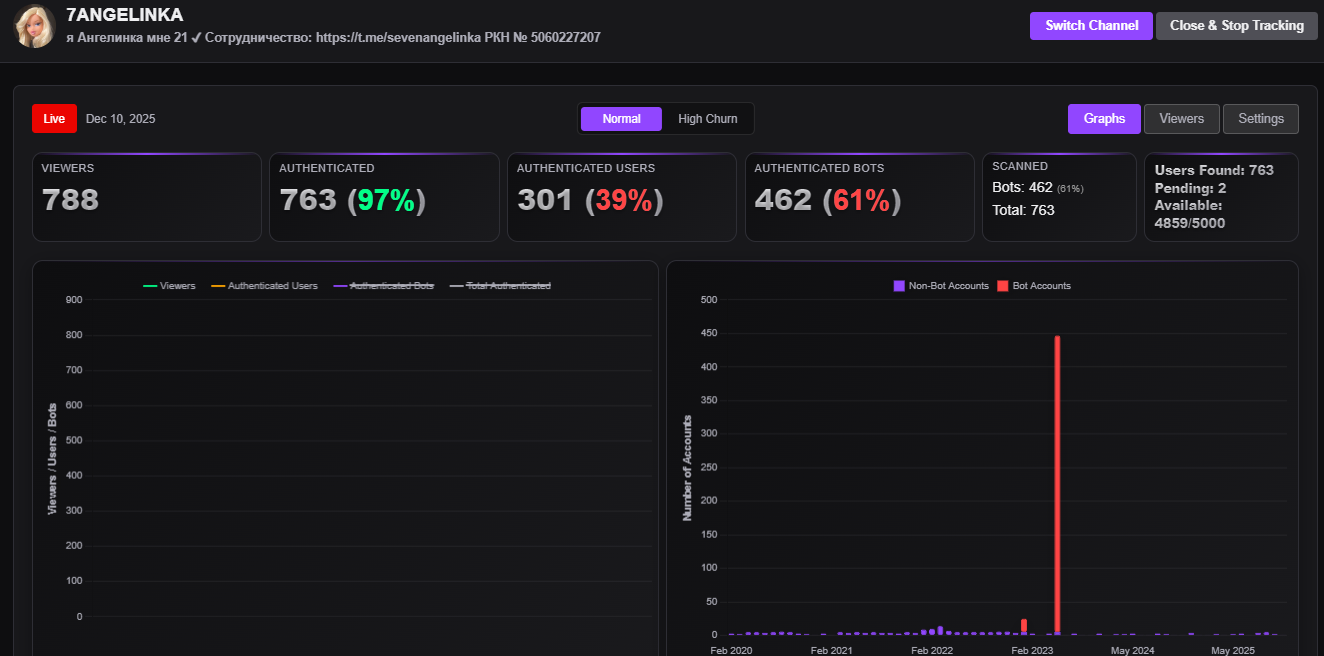
Task: Open the 7ANGELINKA channel avatar
Action: point(34,26)
